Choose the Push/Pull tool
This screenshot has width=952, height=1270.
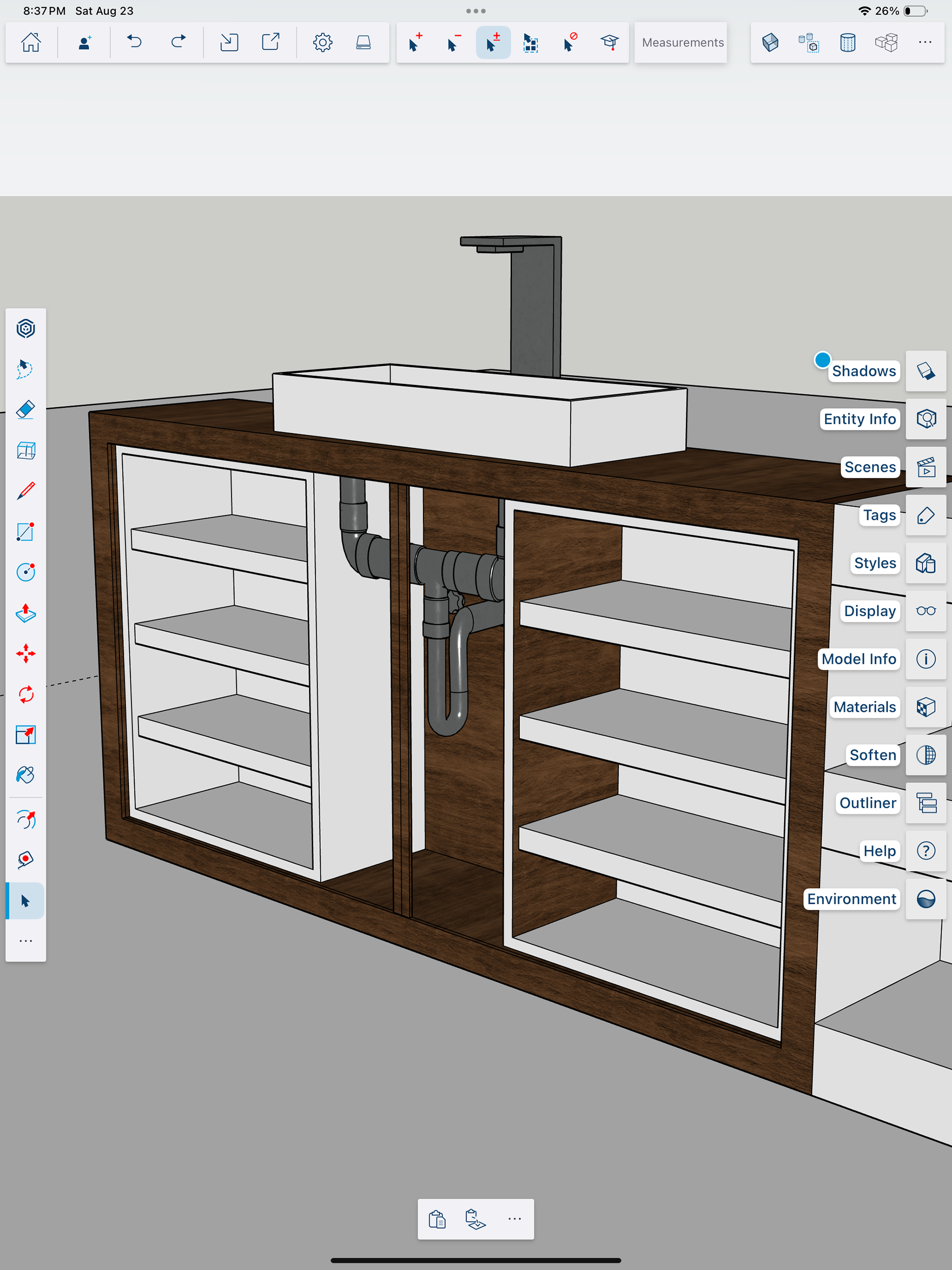(x=26, y=613)
